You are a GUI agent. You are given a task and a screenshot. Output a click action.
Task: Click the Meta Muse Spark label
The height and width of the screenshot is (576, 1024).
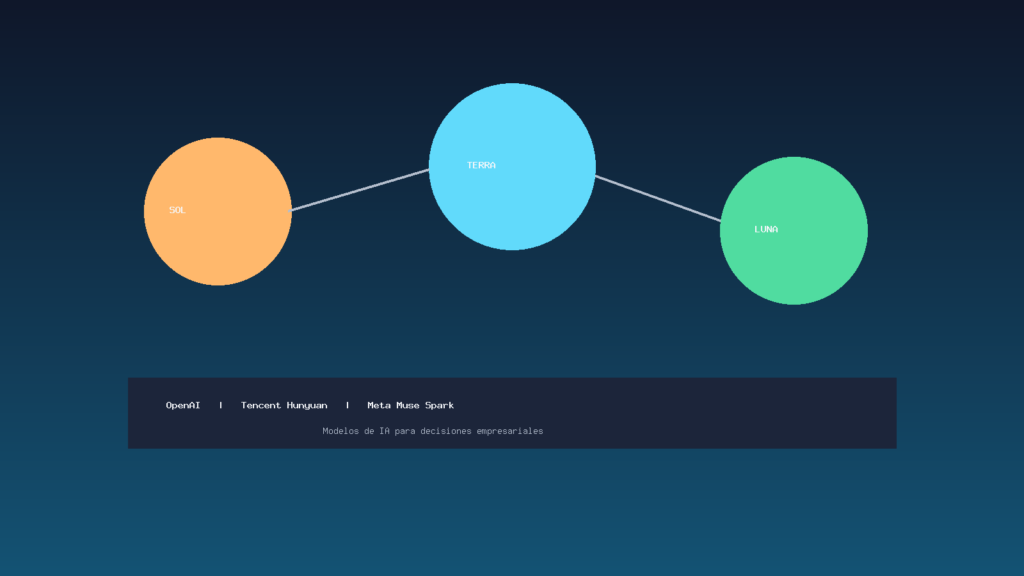pos(410,405)
